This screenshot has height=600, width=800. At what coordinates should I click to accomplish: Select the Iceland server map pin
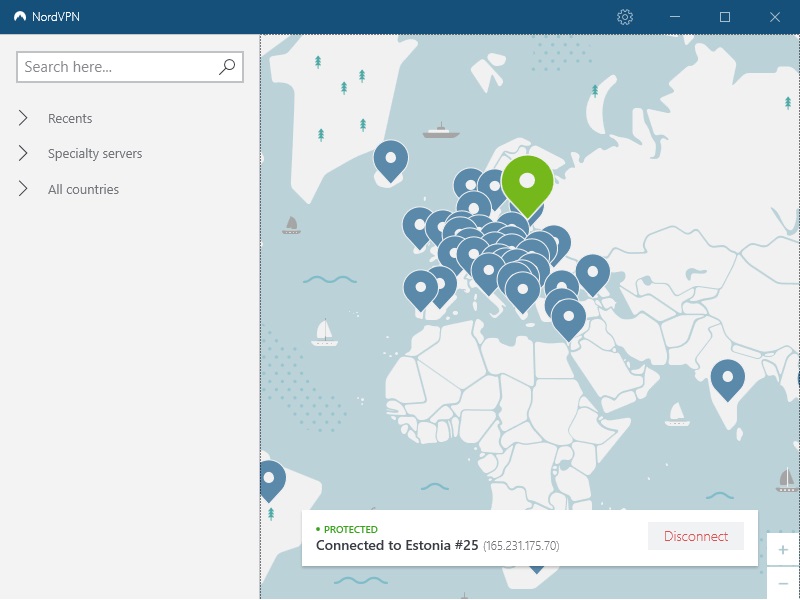[x=390, y=161]
